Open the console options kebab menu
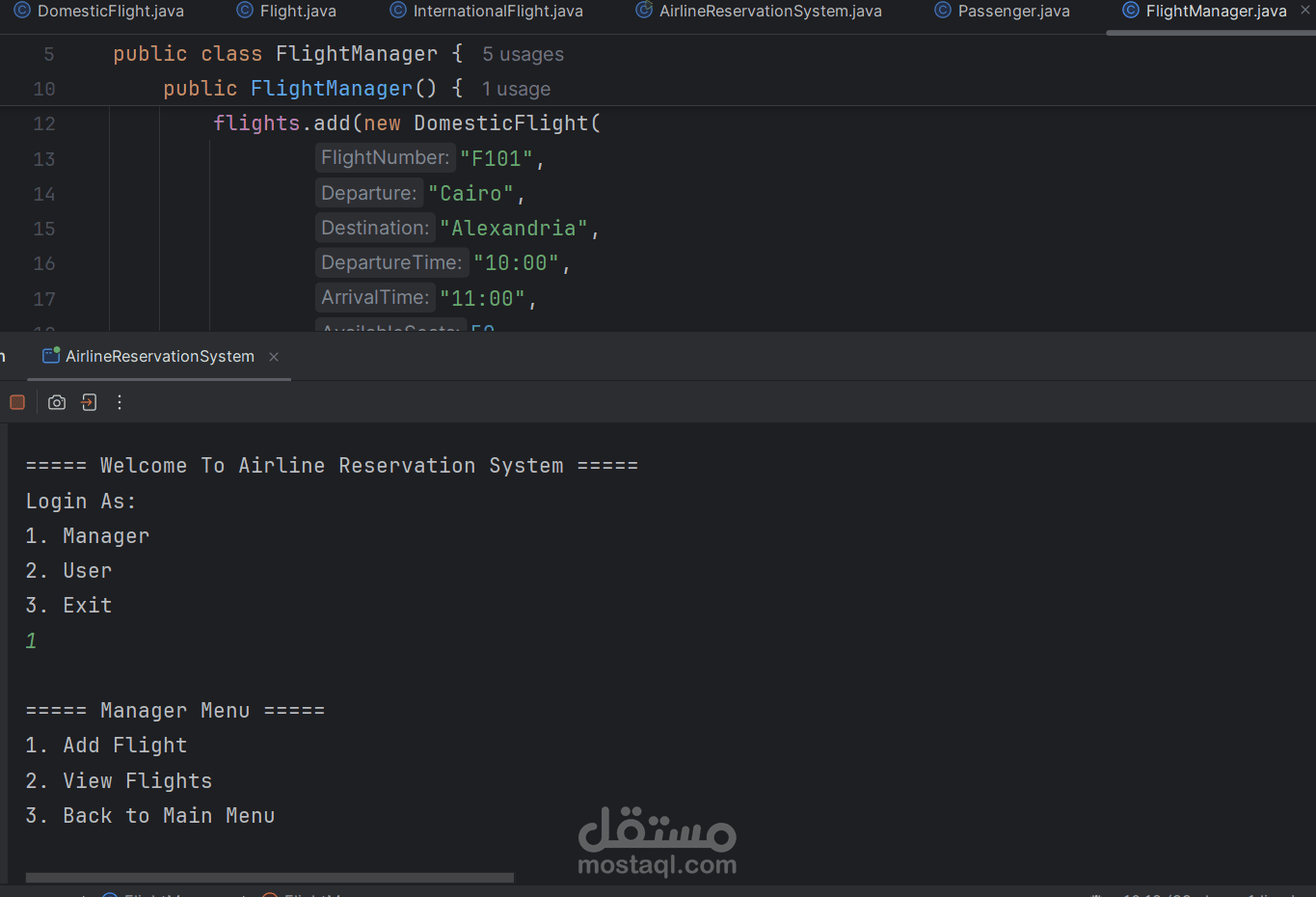The height and width of the screenshot is (897, 1316). pyautogui.click(x=119, y=402)
